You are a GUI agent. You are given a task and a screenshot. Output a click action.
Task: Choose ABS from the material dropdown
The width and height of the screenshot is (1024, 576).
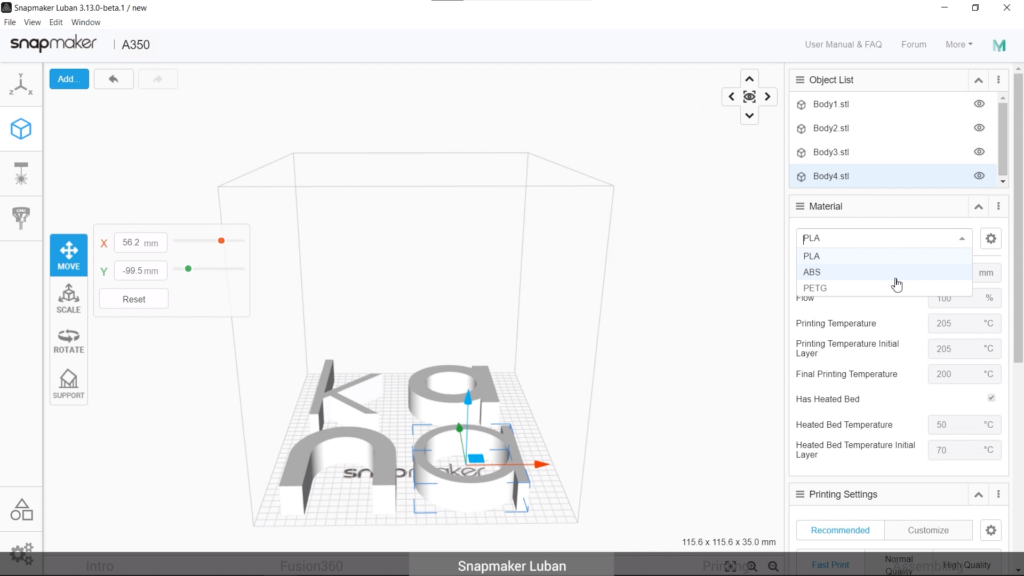tap(812, 272)
